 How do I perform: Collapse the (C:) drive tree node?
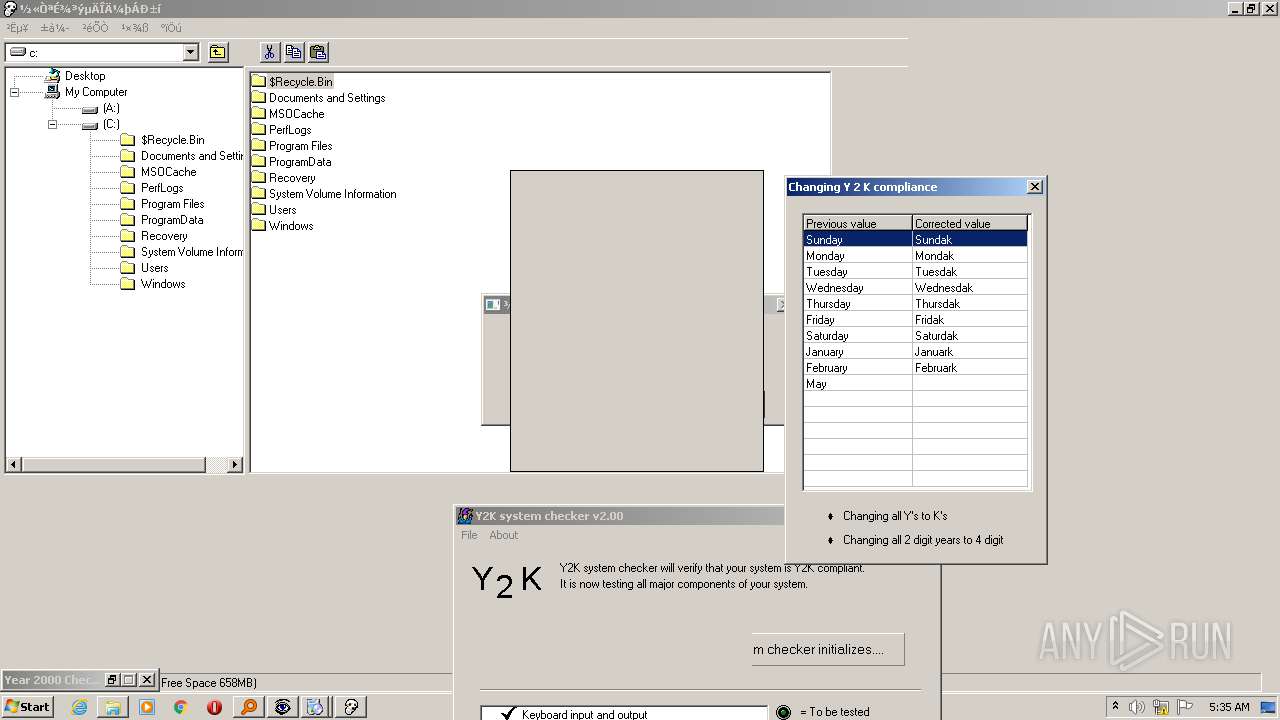click(x=53, y=124)
